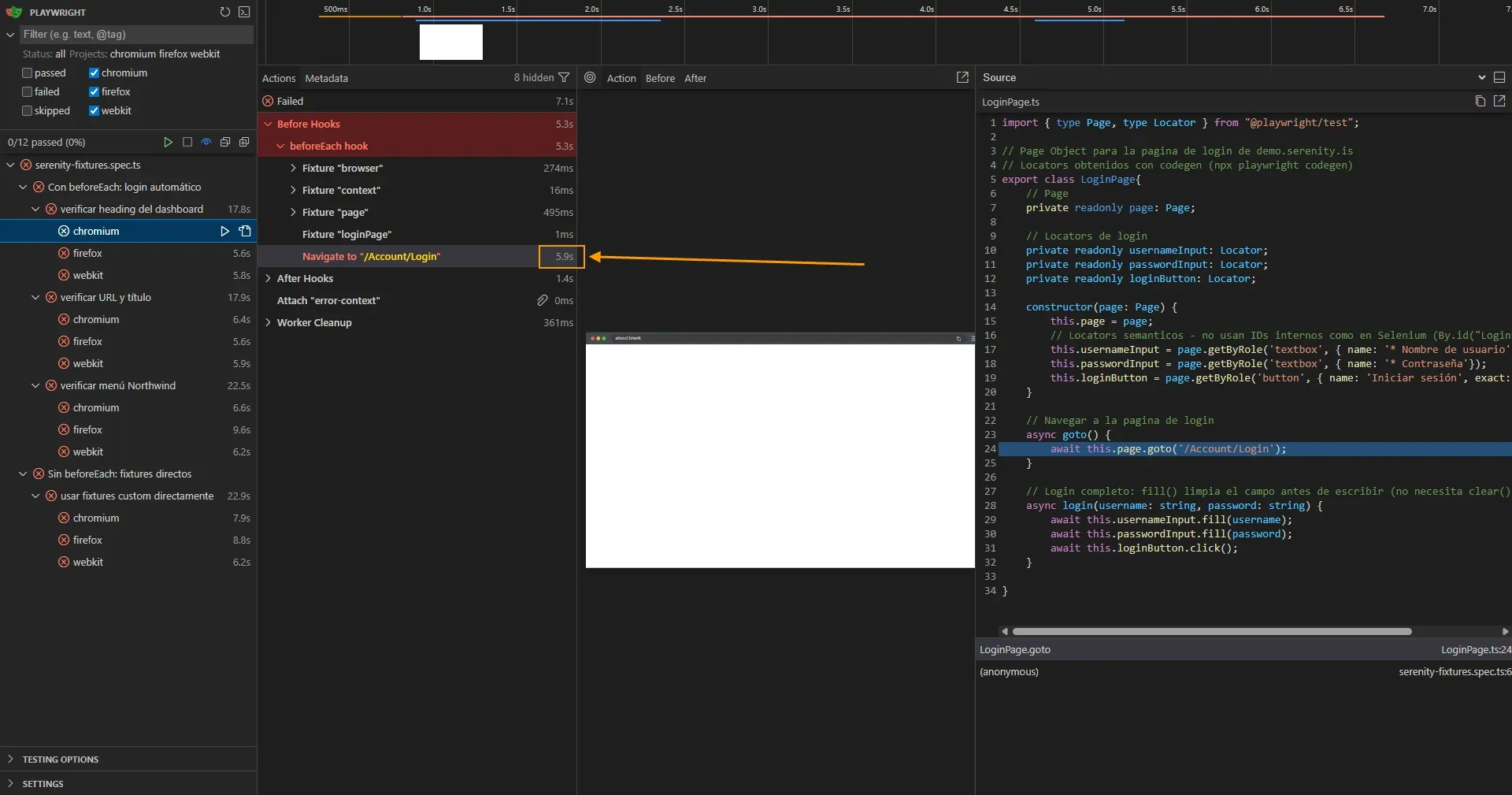Enable watch-all mode via the eye icon

(x=206, y=142)
